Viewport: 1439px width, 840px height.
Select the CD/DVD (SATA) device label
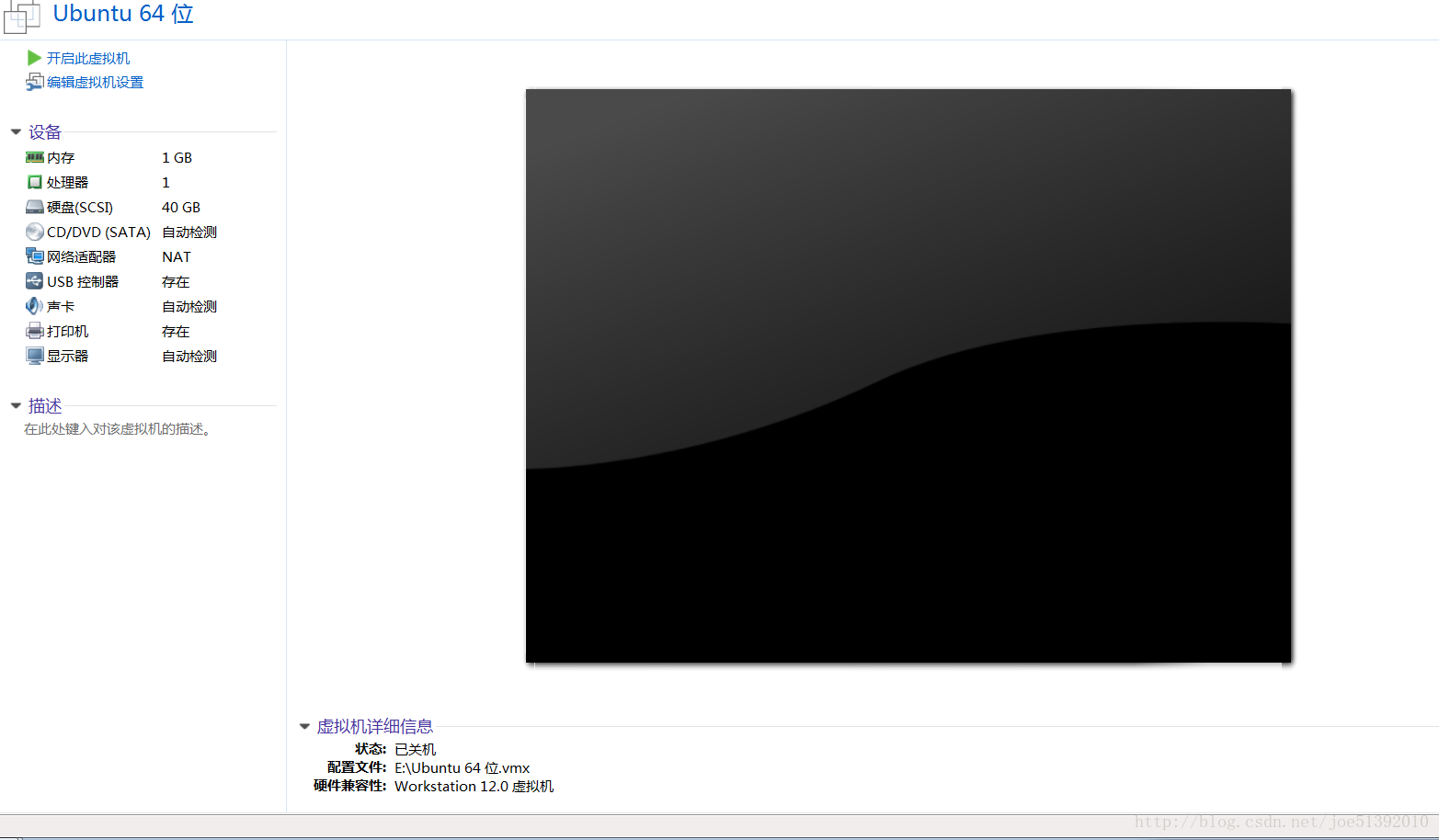pyautogui.click(x=98, y=233)
